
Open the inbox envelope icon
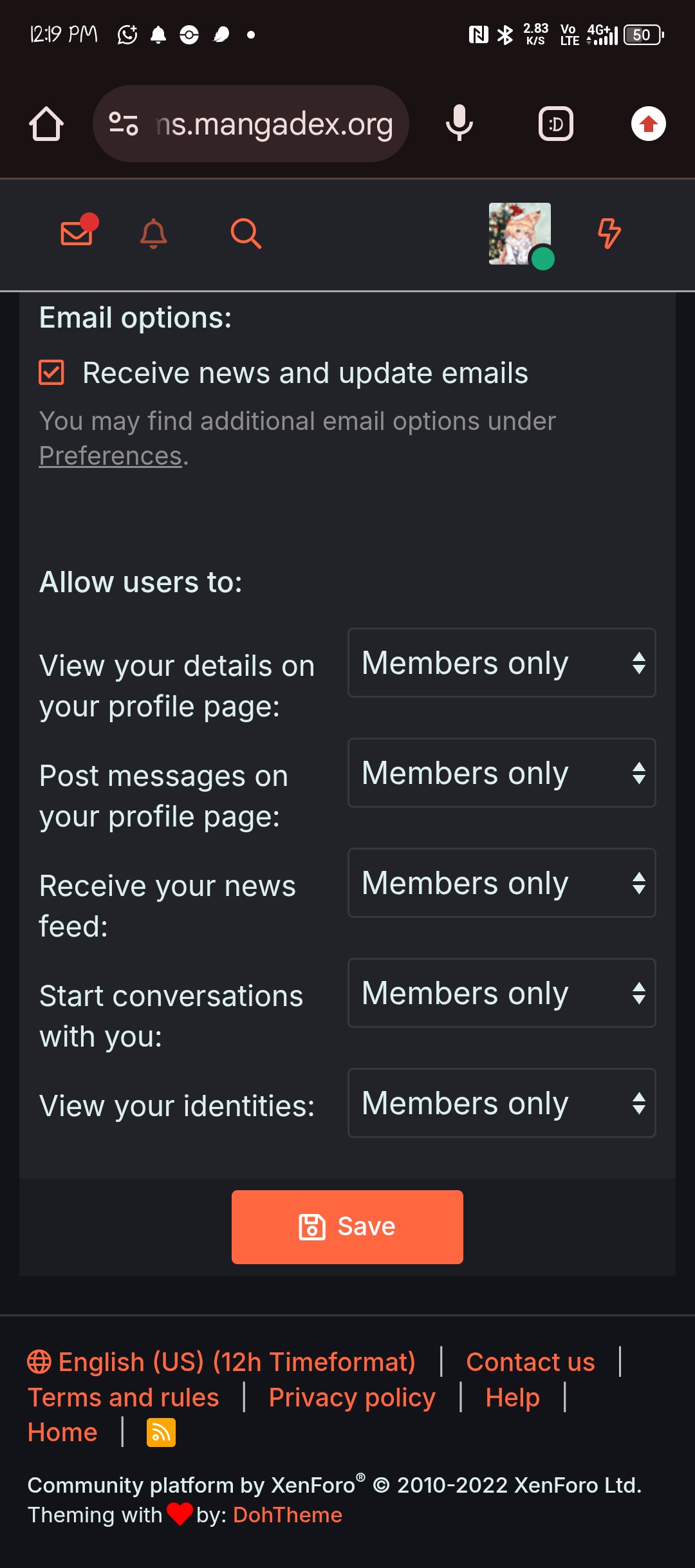[x=77, y=233]
